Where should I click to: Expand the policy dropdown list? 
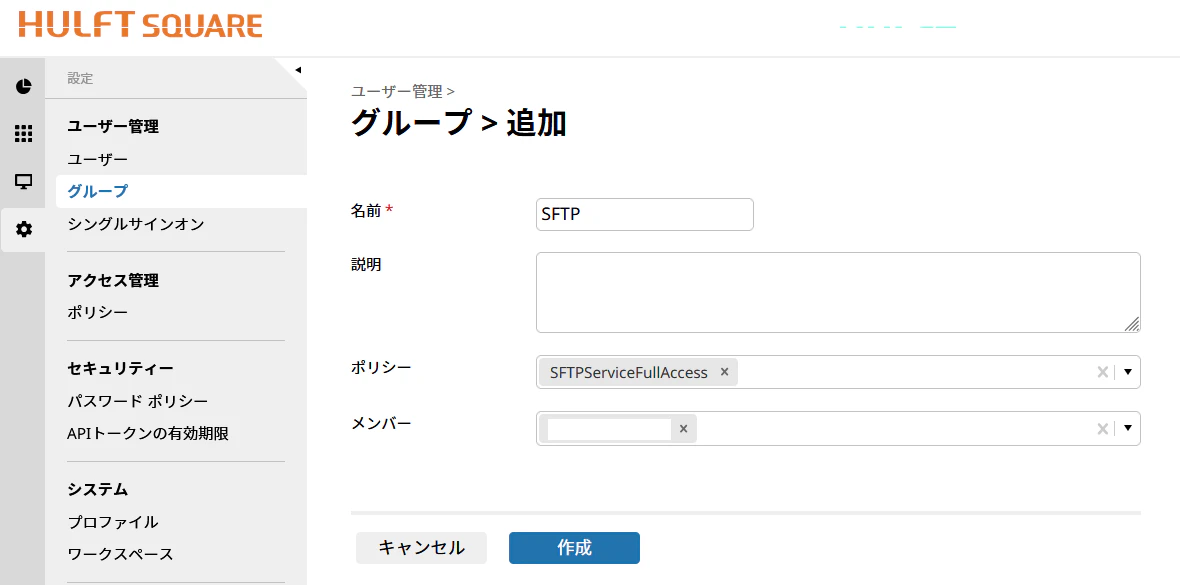1128,372
